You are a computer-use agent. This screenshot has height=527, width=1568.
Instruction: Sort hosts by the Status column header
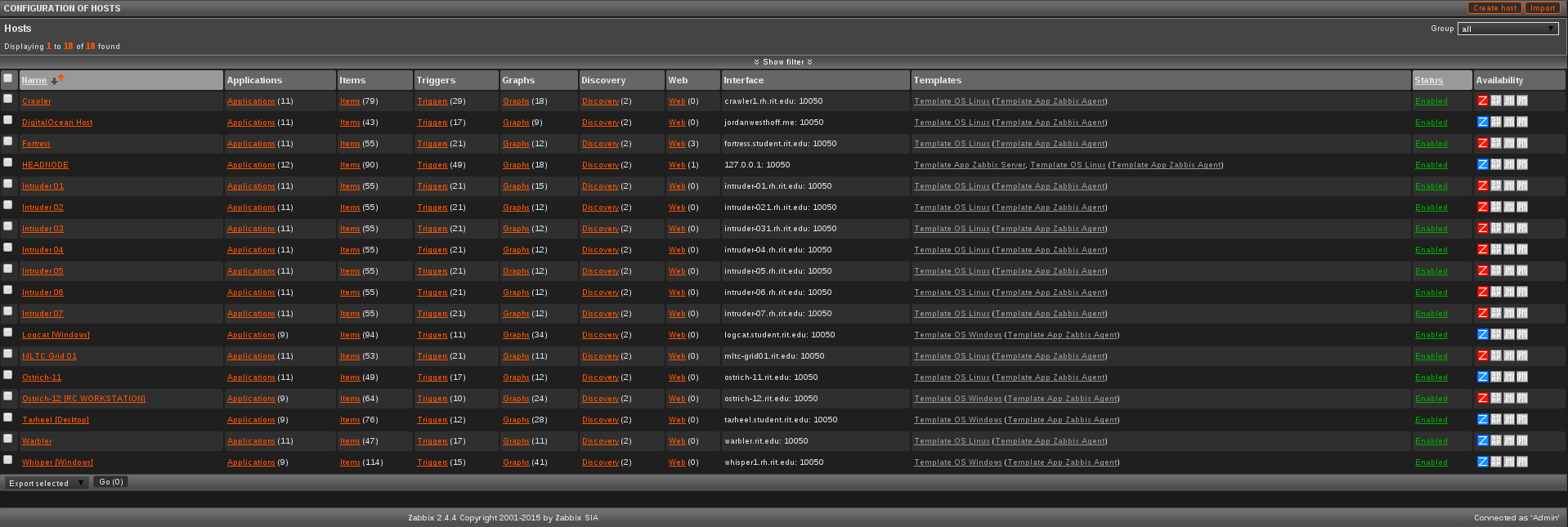pyautogui.click(x=1428, y=80)
